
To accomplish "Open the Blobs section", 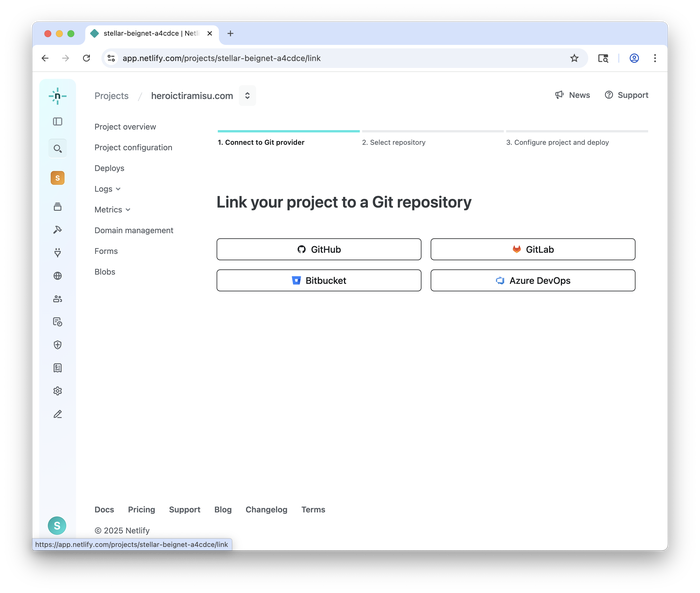I will tap(105, 271).
